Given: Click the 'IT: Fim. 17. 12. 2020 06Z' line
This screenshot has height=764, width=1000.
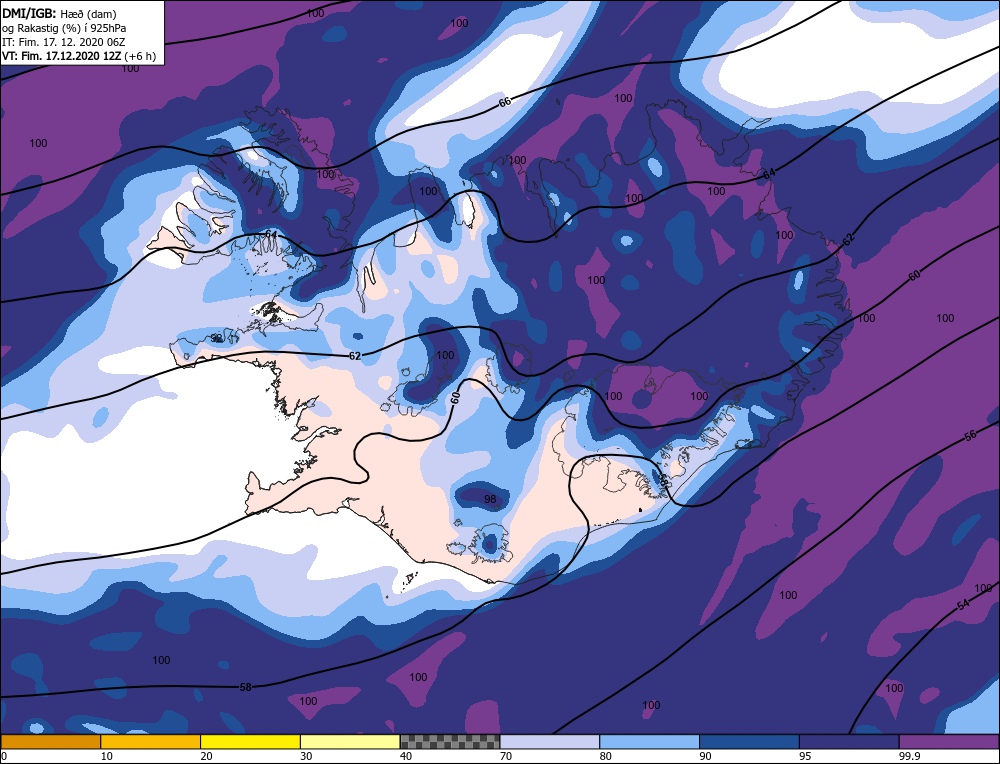Looking at the screenshot, I should click(63, 41).
